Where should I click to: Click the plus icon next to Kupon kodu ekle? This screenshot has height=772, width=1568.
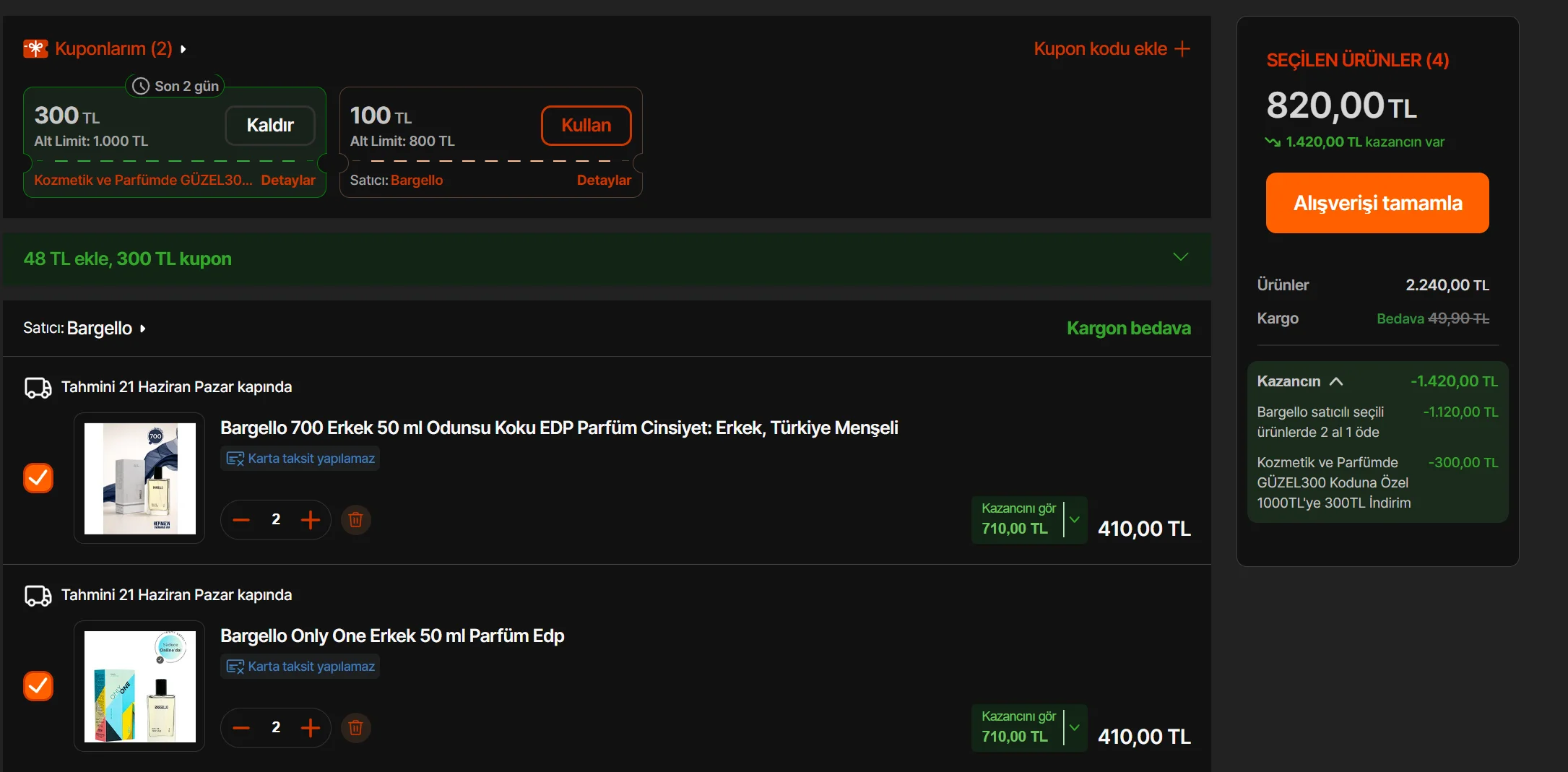(x=1182, y=48)
